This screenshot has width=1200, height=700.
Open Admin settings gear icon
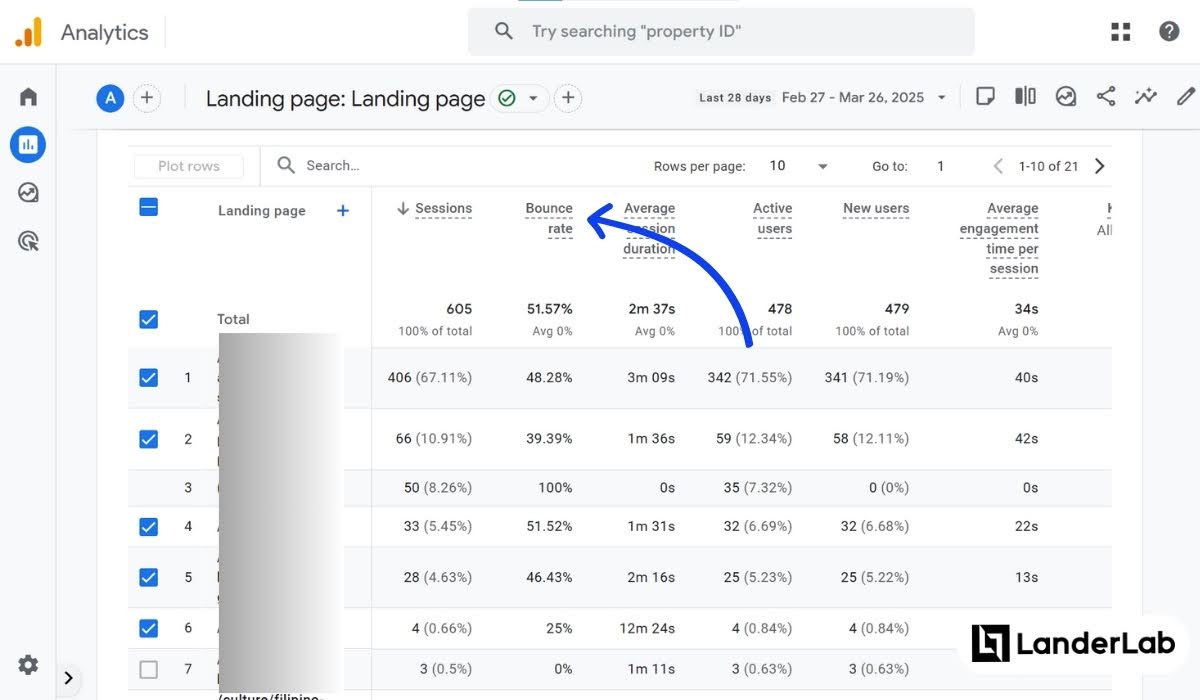(x=28, y=664)
